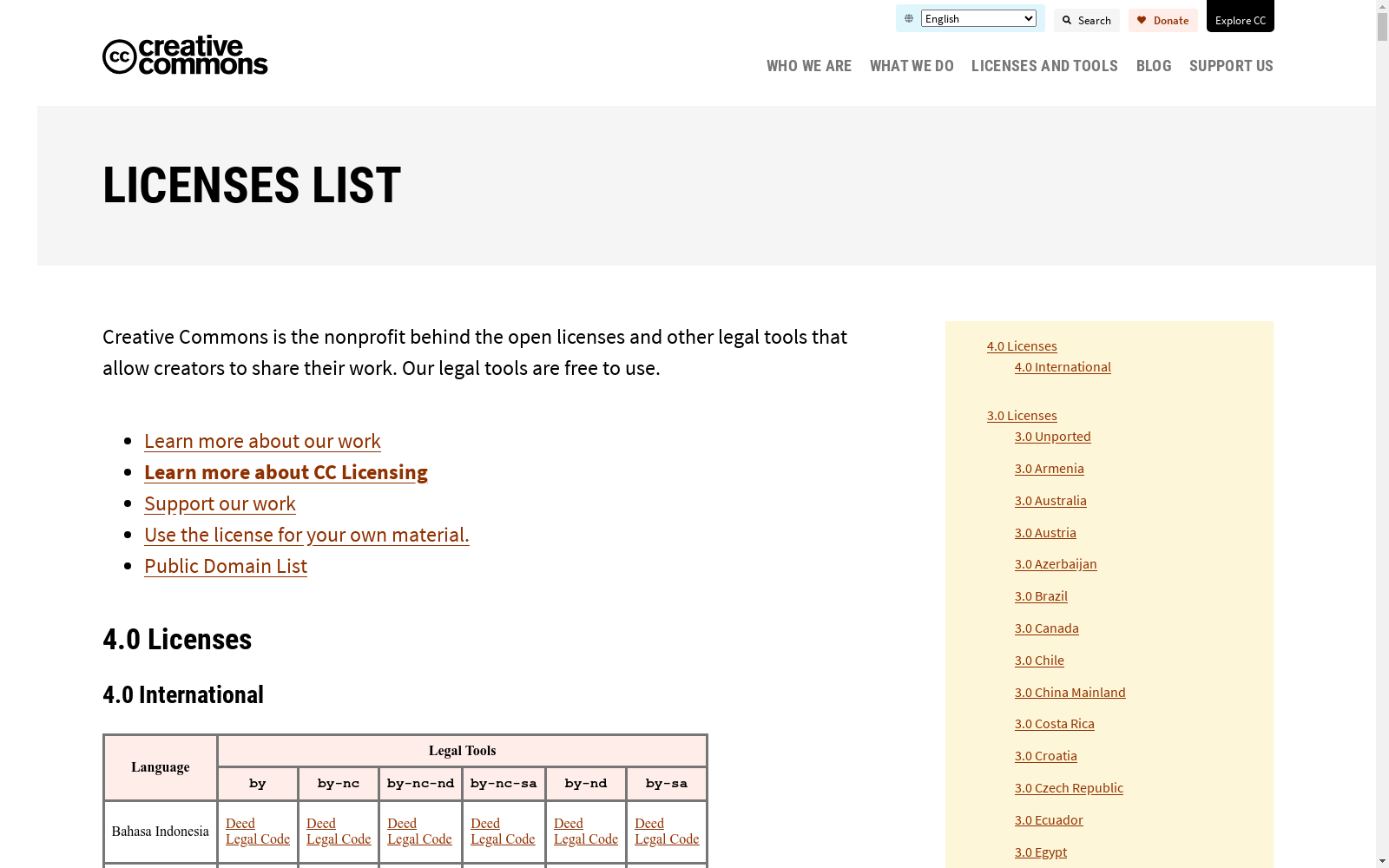Open the Who We Are menu
This screenshot has height=868, width=1389.
809,66
